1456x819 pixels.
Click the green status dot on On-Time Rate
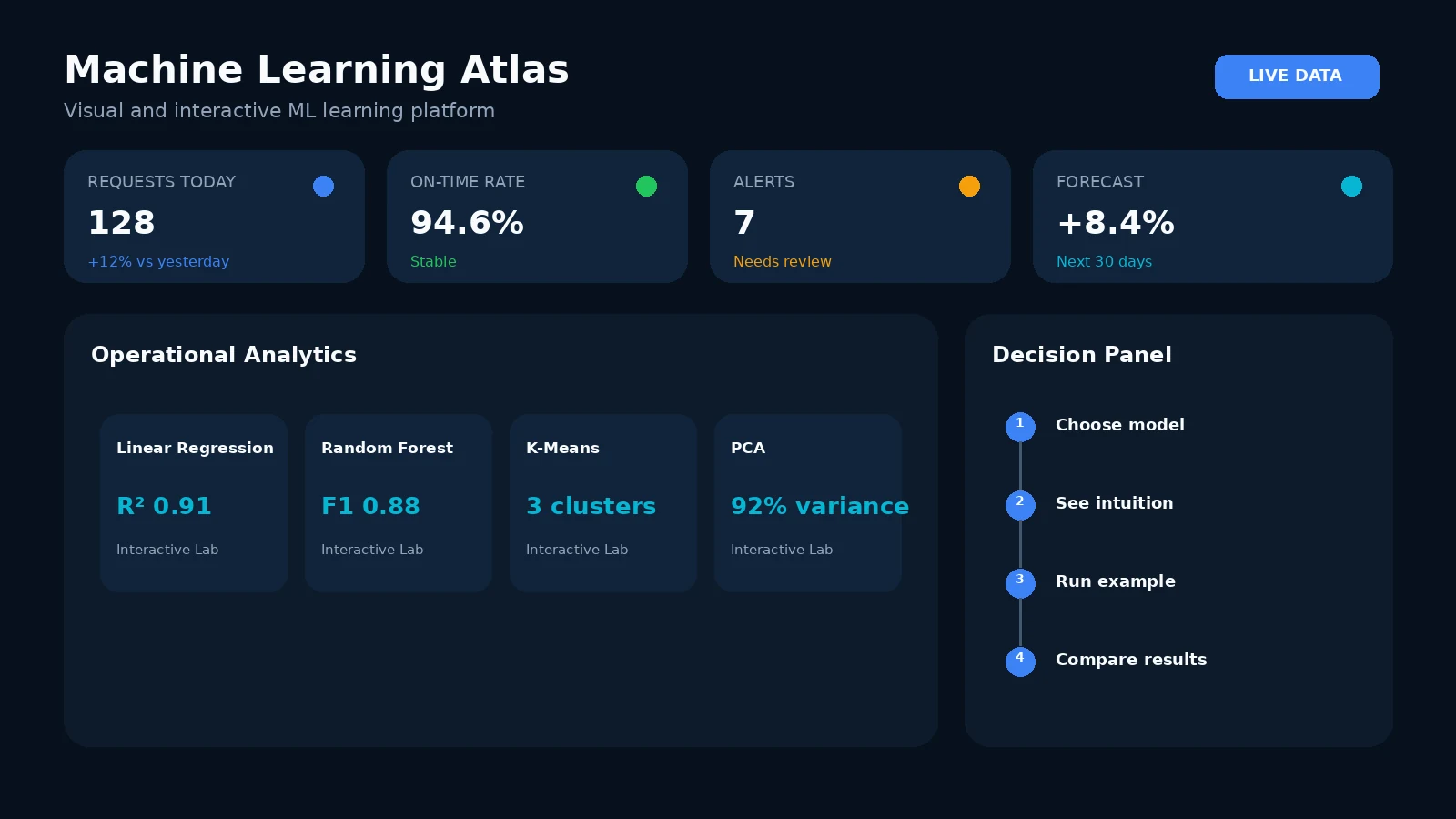pyautogui.click(x=646, y=186)
